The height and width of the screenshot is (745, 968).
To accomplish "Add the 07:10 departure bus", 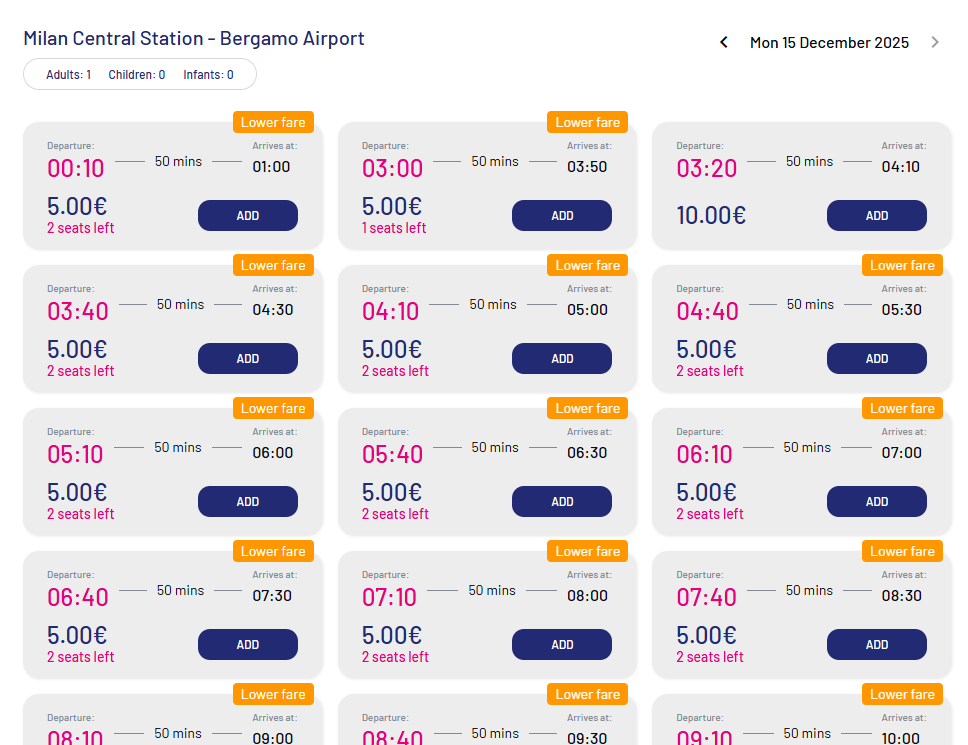I will tap(562, 644).
